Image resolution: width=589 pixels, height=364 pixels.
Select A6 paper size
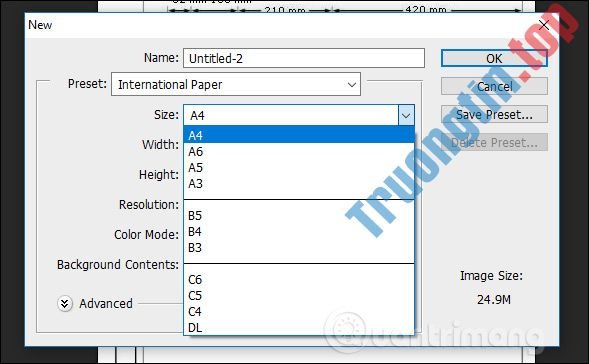[x=299, y=151]
